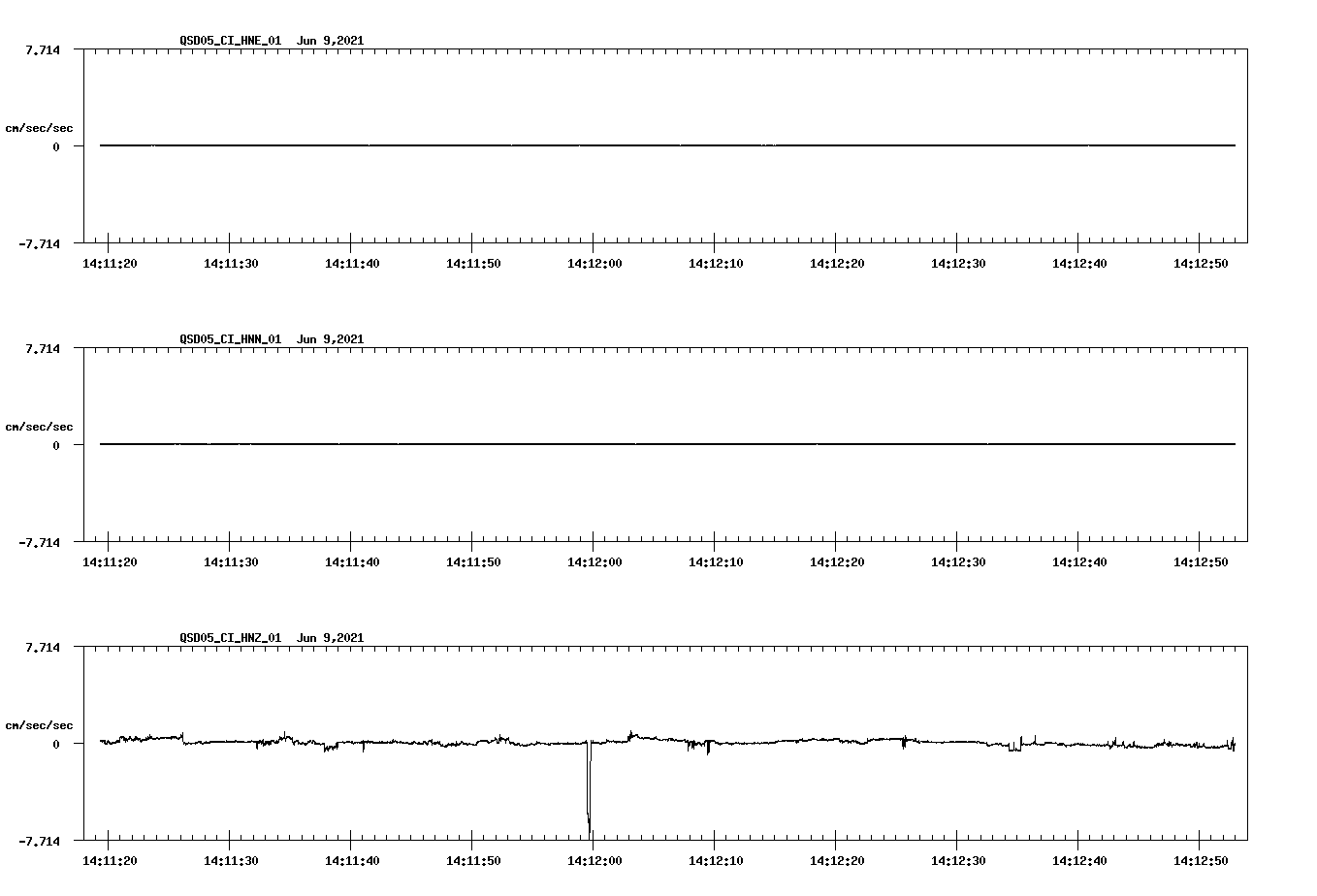The image size is (1317, 896).
Task: Click the 14:11:40 time label on HNN plot
Action: tap(352, 562)
